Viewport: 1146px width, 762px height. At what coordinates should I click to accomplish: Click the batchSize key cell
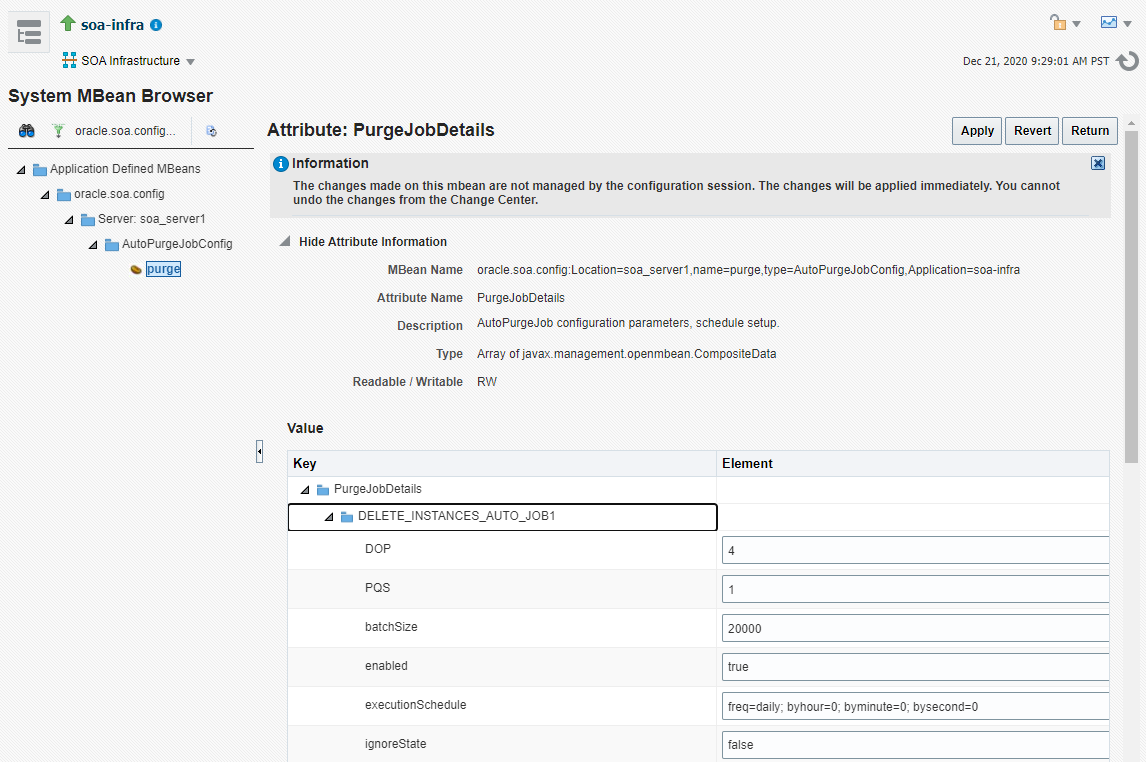pos(501,628)
